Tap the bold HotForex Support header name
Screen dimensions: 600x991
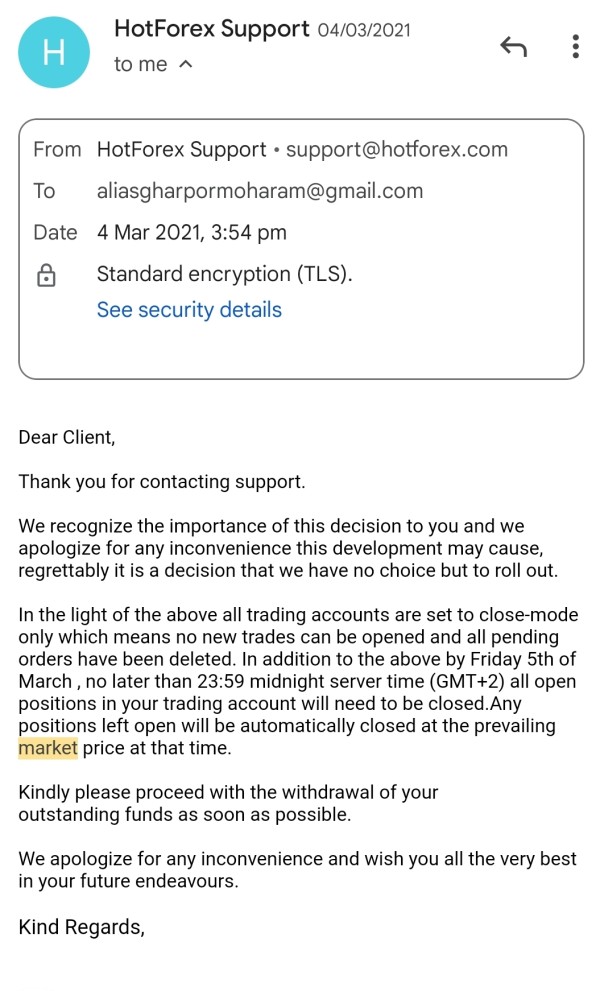pos(212,29)
